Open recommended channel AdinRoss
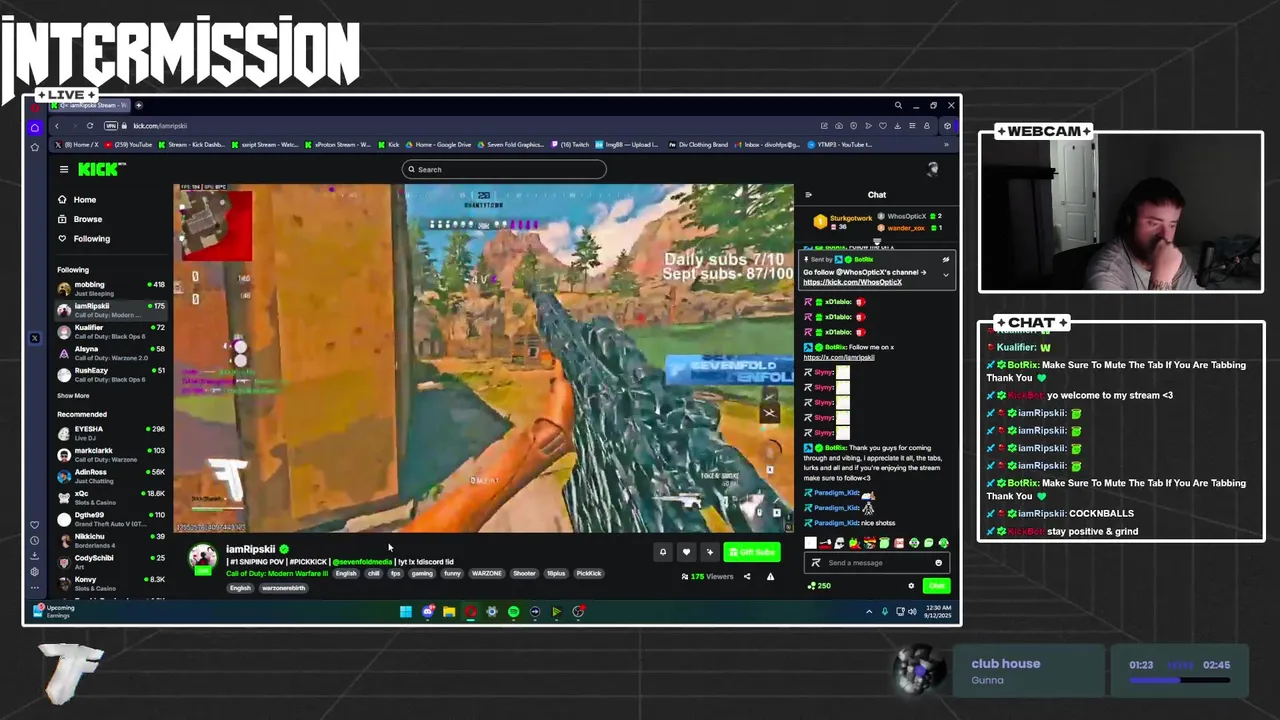Screen dimensions: 1280x720 [110, 476]
